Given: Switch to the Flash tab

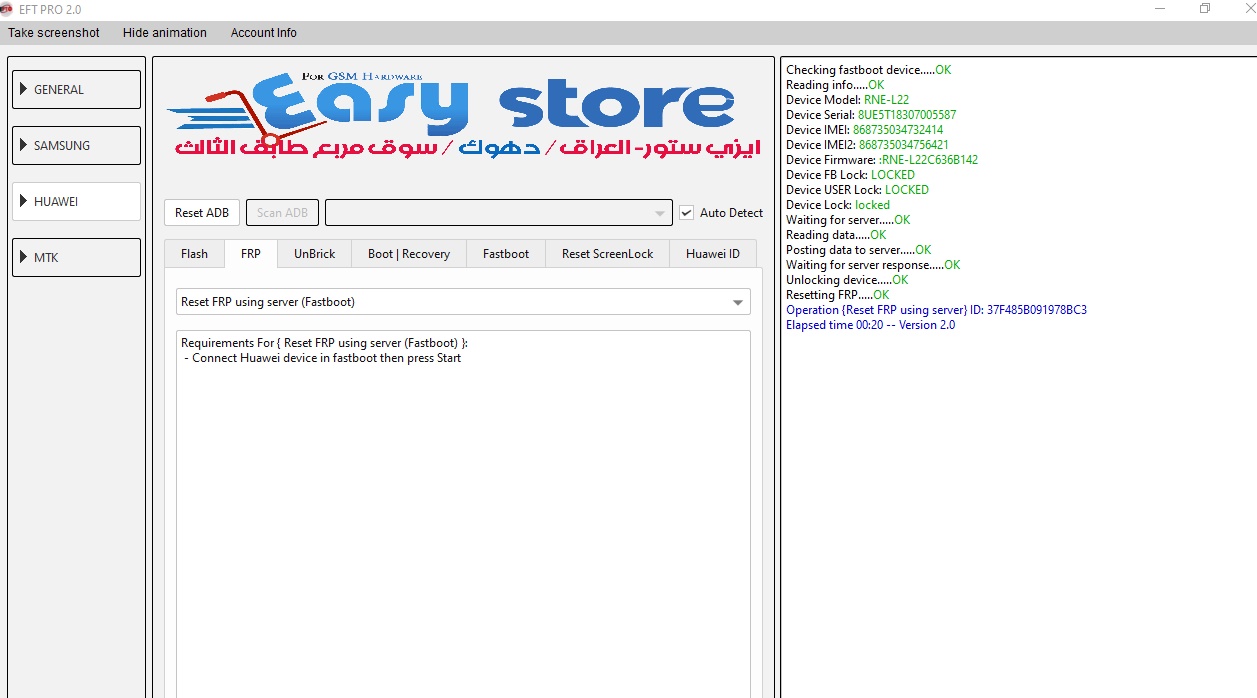Looking at the screenshot, I should point(194,254).
